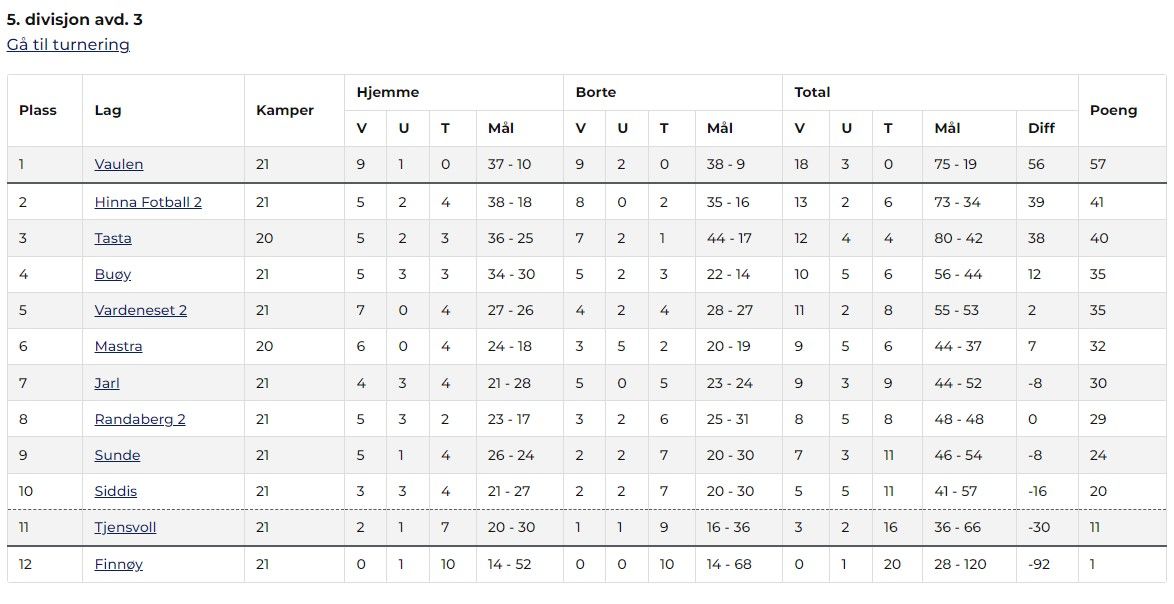This screenshot has height=604, width=1174.
Task: Visit the Jarl team page
Action: coord(107,383)
